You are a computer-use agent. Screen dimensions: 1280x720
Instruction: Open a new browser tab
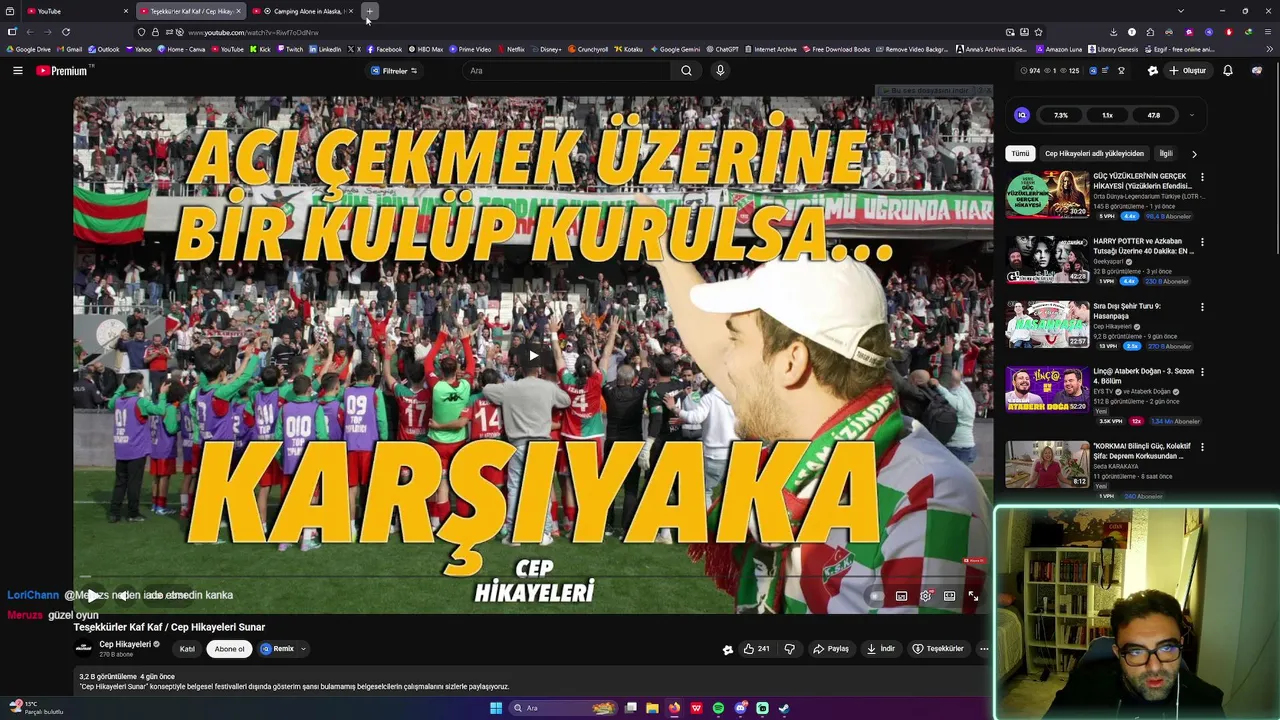pos(369,11)
